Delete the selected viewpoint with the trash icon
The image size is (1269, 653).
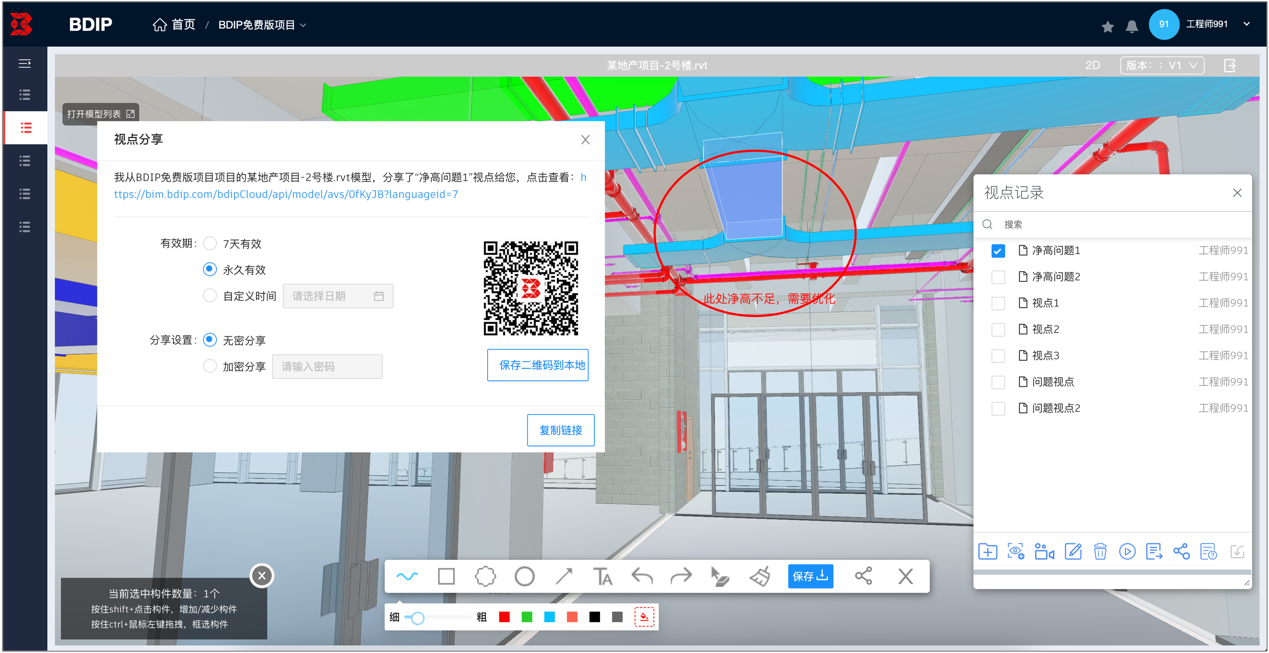pos(1100,552)
